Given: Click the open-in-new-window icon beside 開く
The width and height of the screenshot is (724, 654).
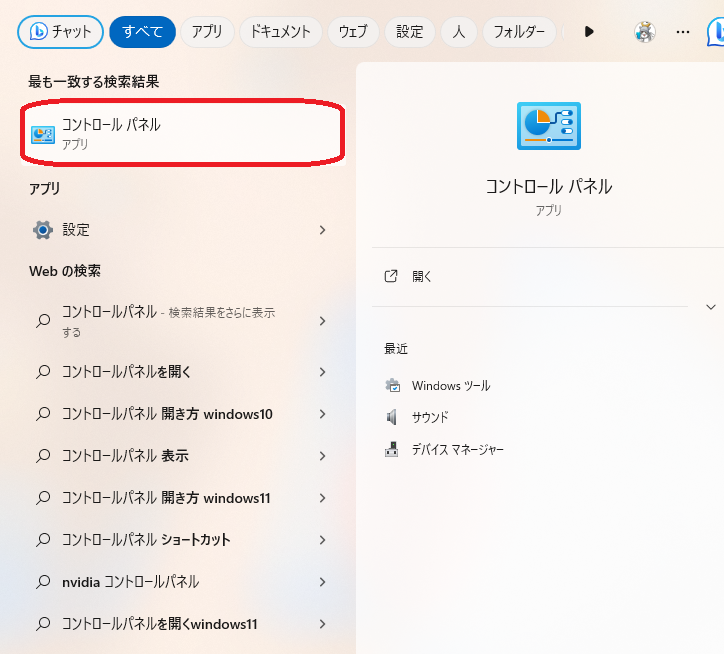Looking at the screenshot, I should (391, 276).
